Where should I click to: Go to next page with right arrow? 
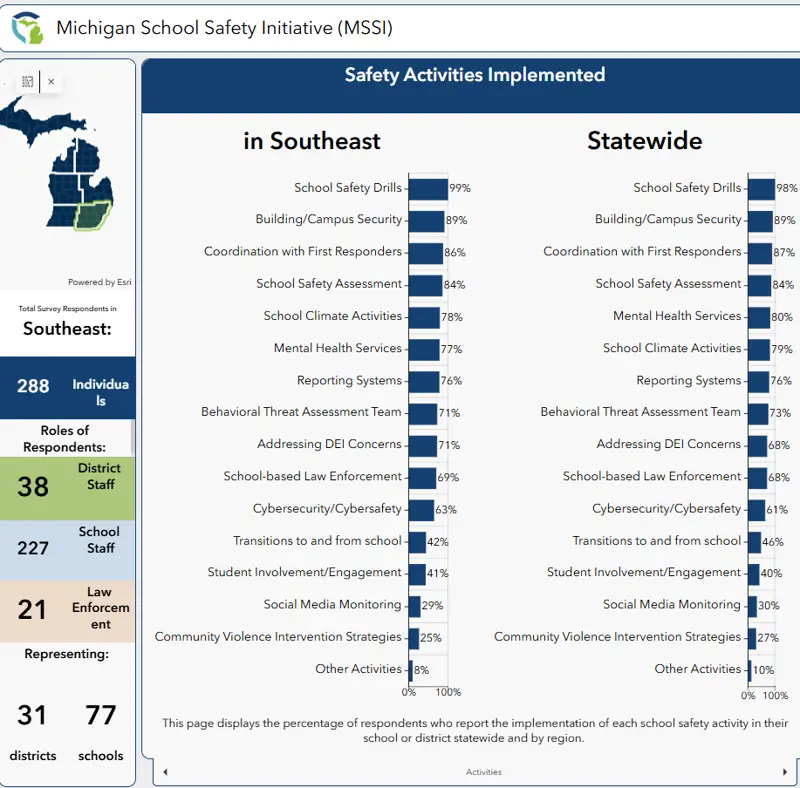click(x=784, y=772)
